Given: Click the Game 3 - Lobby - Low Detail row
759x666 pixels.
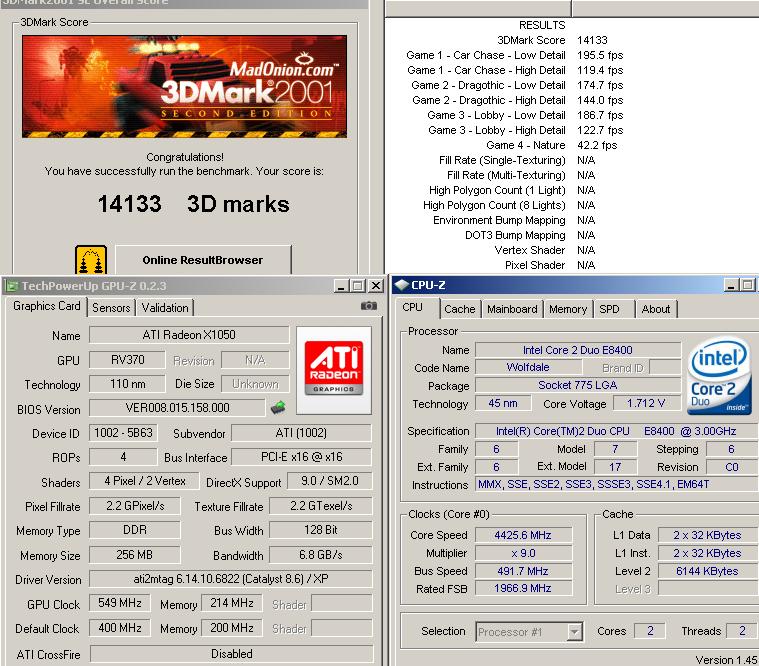Looking at the screenshot, I should [x=525, y=115].
